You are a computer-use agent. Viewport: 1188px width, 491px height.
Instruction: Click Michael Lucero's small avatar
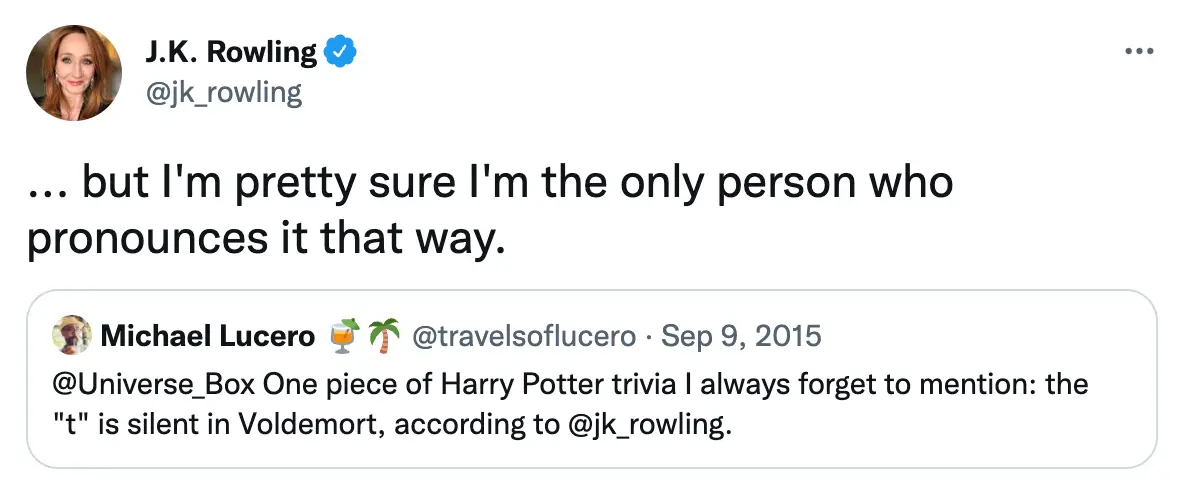pyautogui.click(x=72, y=337)
